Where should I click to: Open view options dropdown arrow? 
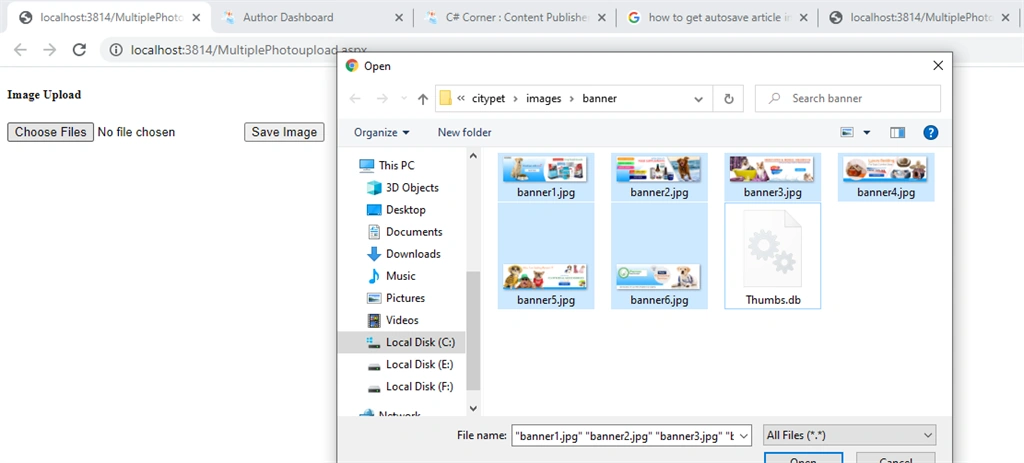click(867, 133)
